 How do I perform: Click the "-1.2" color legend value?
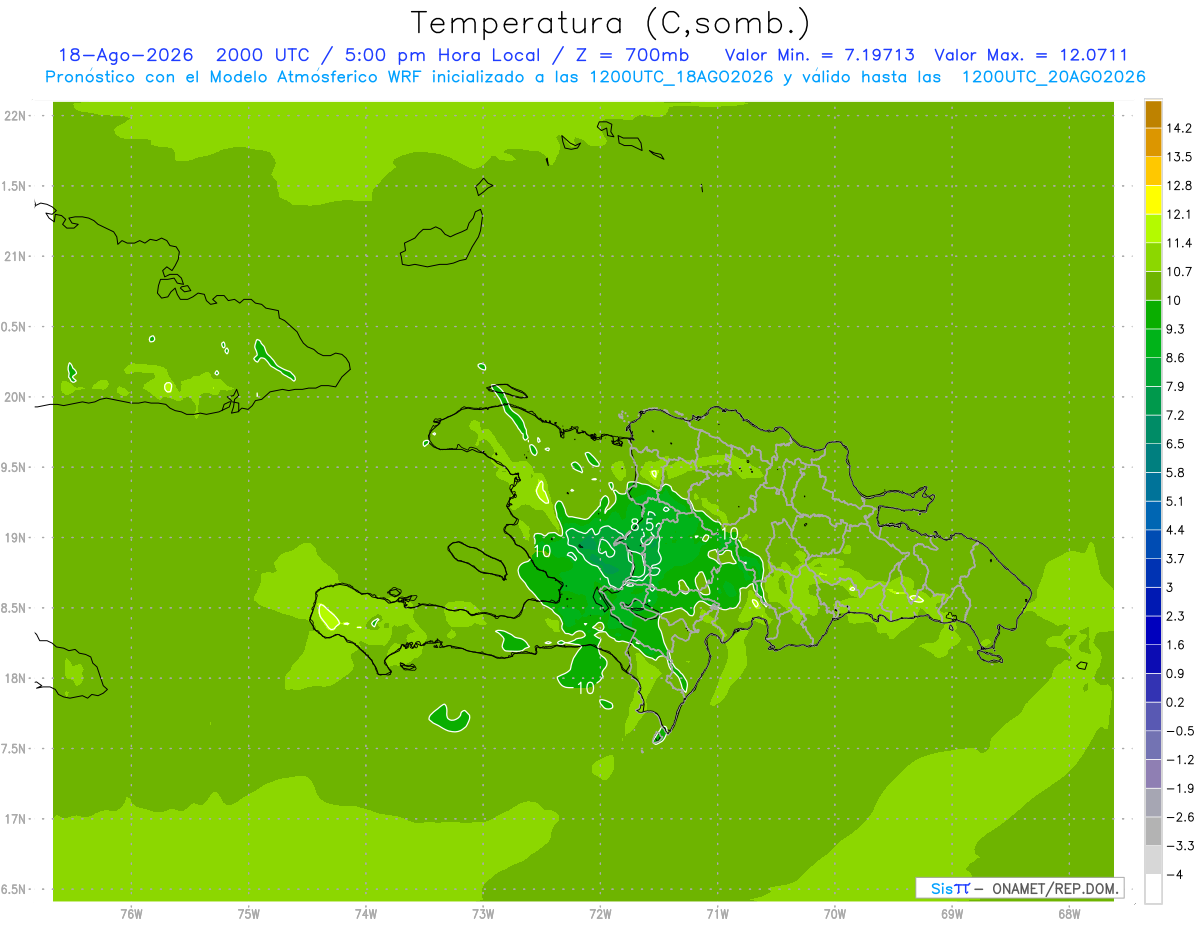pyautogui.click(x=1180, y=759)
